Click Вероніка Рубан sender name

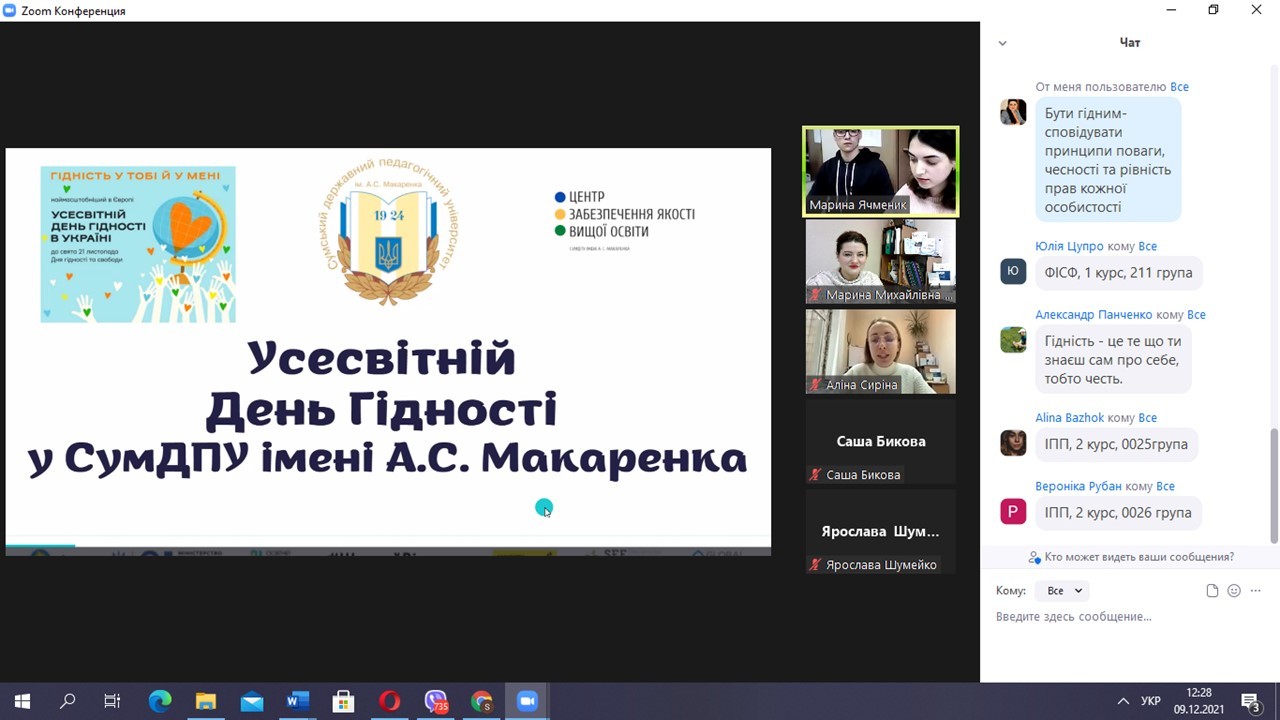[1078, 487]
